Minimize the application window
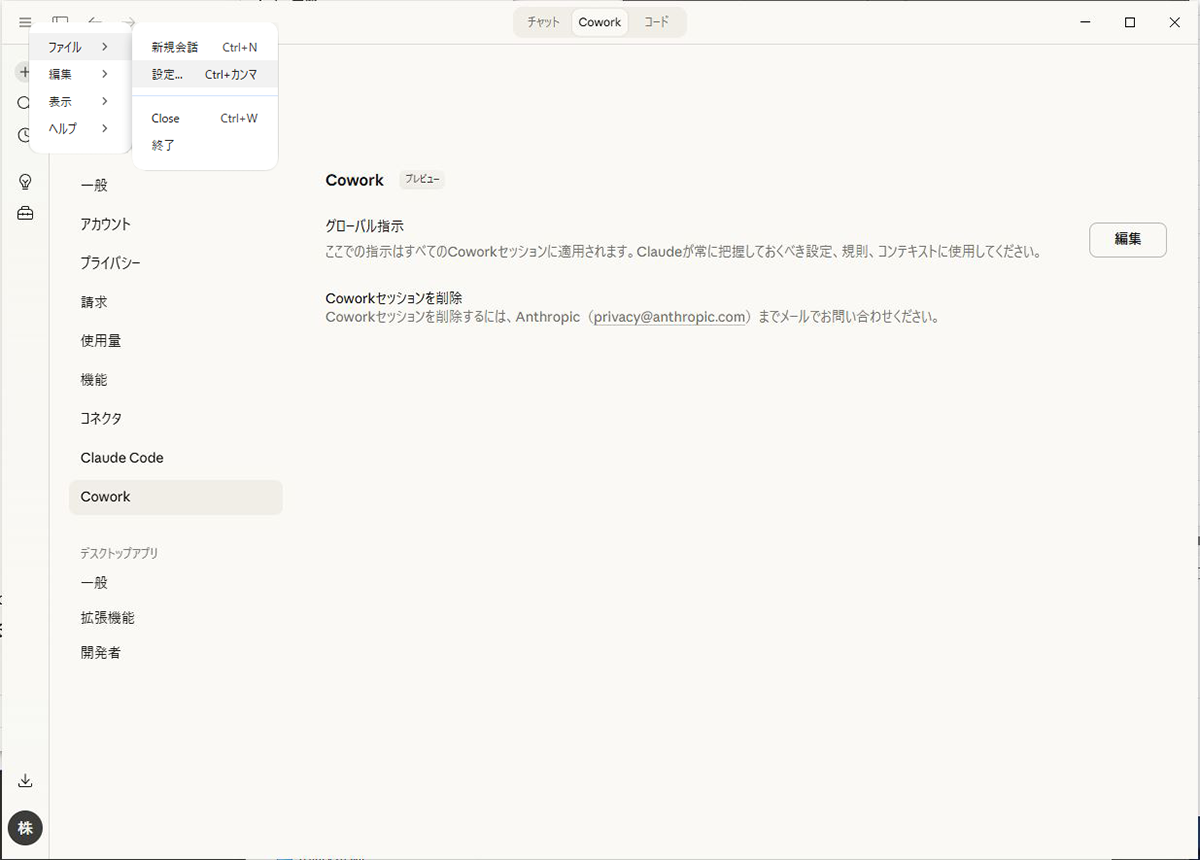This screenshot has height=860, width=1200. (x=1085, y=22)
